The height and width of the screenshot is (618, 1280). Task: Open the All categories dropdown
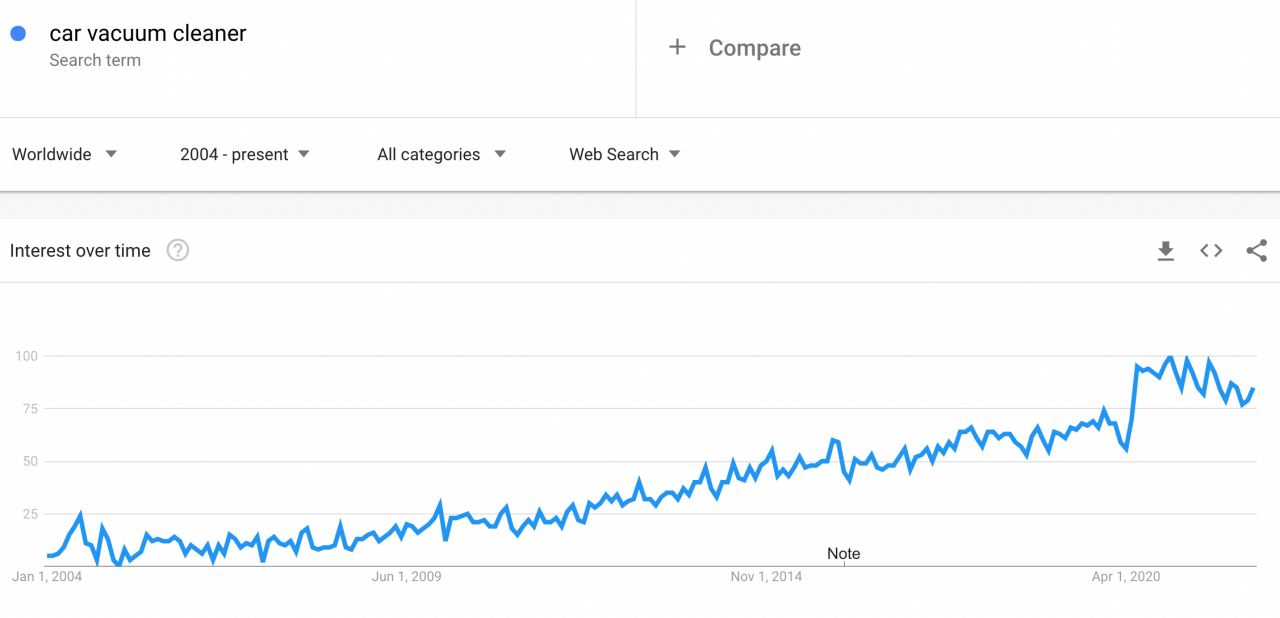[x=441, y=154]
